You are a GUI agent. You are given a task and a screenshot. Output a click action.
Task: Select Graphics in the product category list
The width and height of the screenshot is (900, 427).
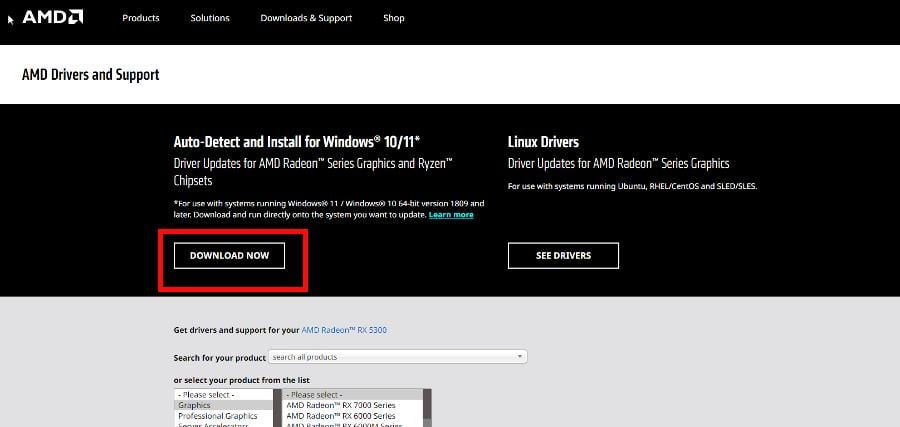pos(224,405)
